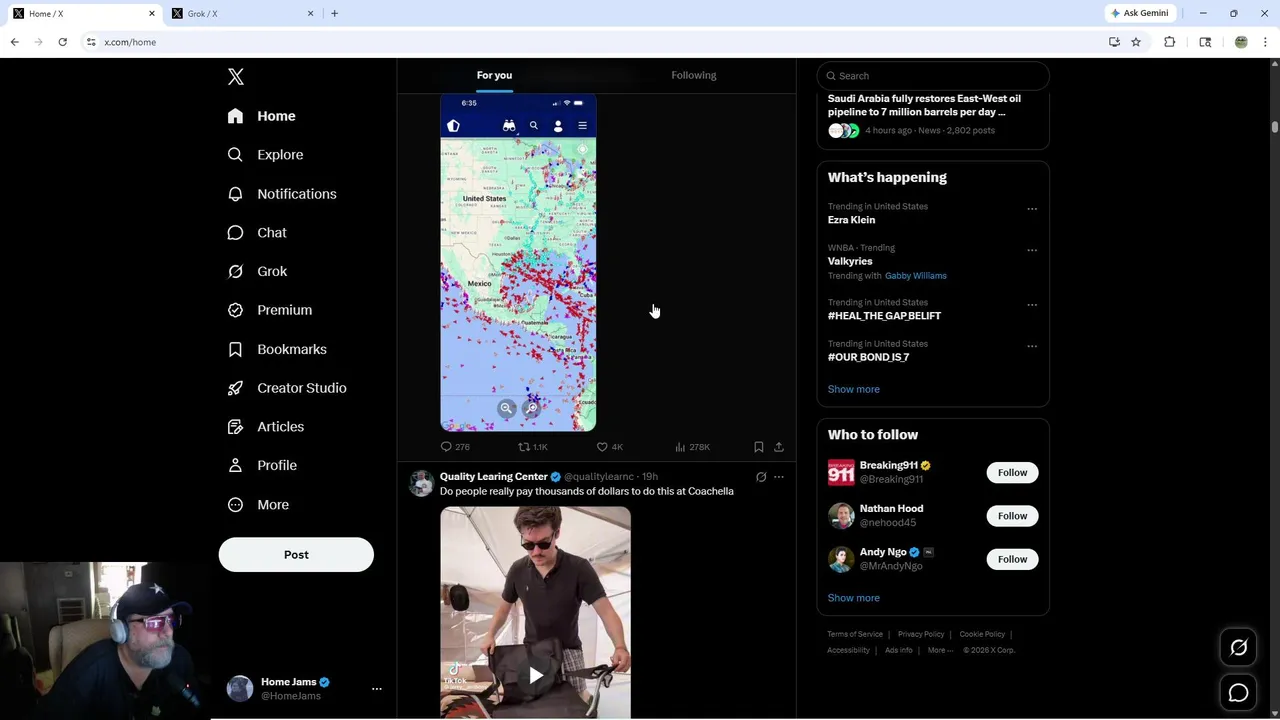
Task: Open the Andy Ngo avatar
Action: [x=841, y=559]
